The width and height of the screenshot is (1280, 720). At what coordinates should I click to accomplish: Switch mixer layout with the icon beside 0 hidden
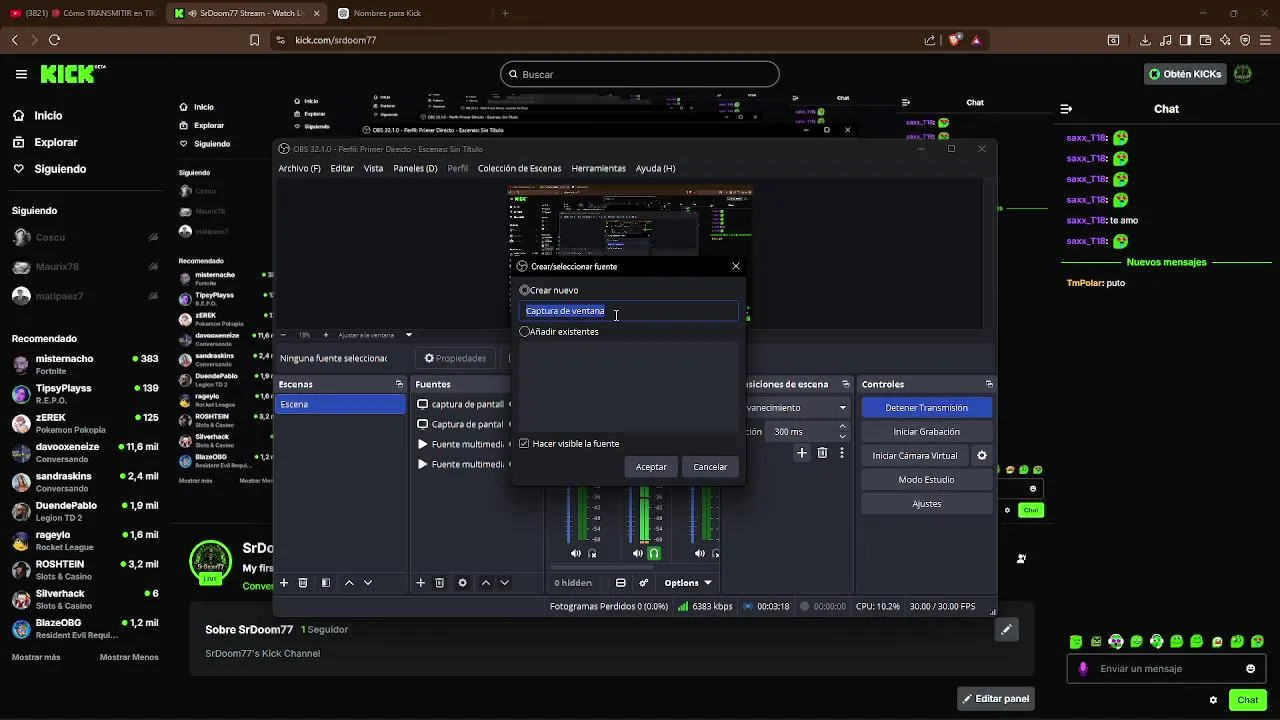click(621, 583)
